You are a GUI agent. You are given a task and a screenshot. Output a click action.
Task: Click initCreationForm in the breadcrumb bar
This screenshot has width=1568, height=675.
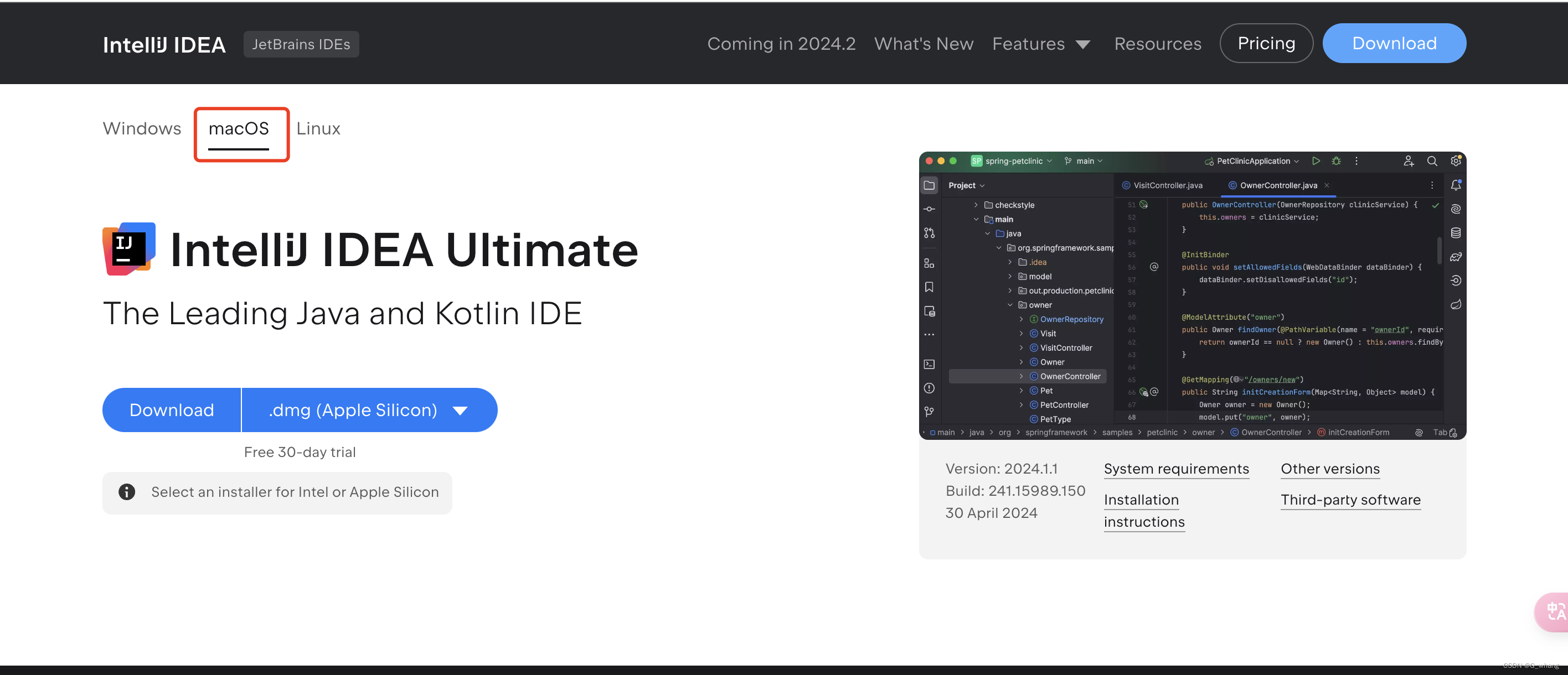point(1353,432)
